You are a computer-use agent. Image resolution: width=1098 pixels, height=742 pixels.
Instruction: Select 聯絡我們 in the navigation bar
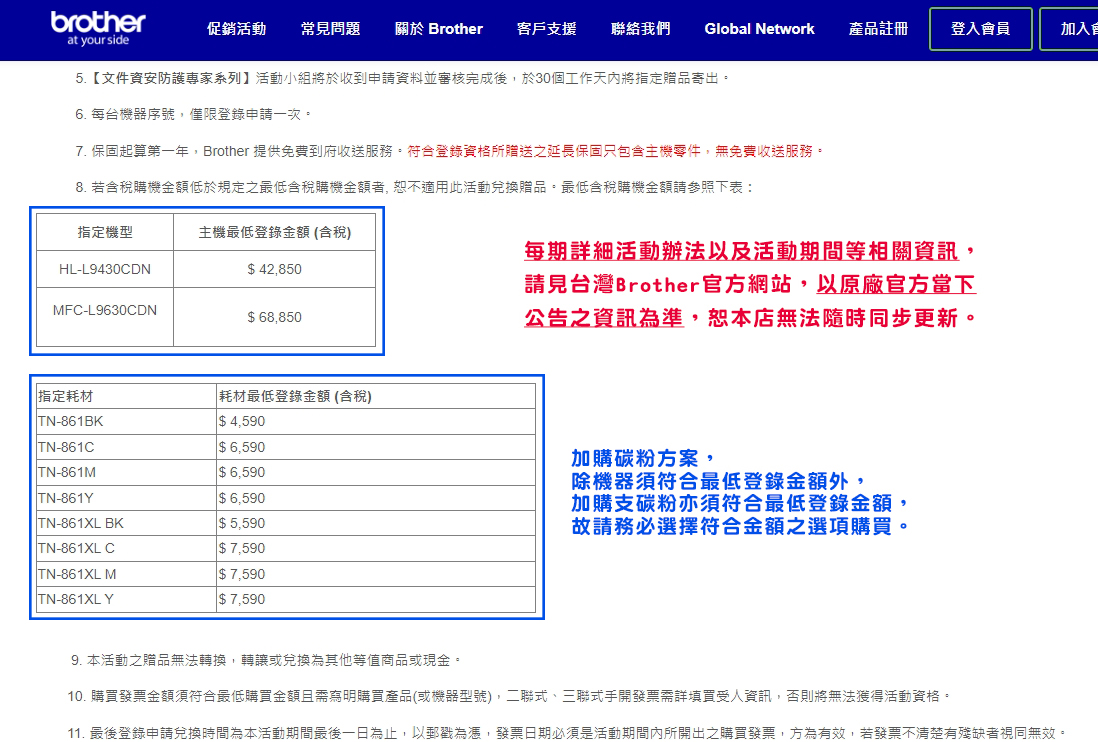coord(640,29)
